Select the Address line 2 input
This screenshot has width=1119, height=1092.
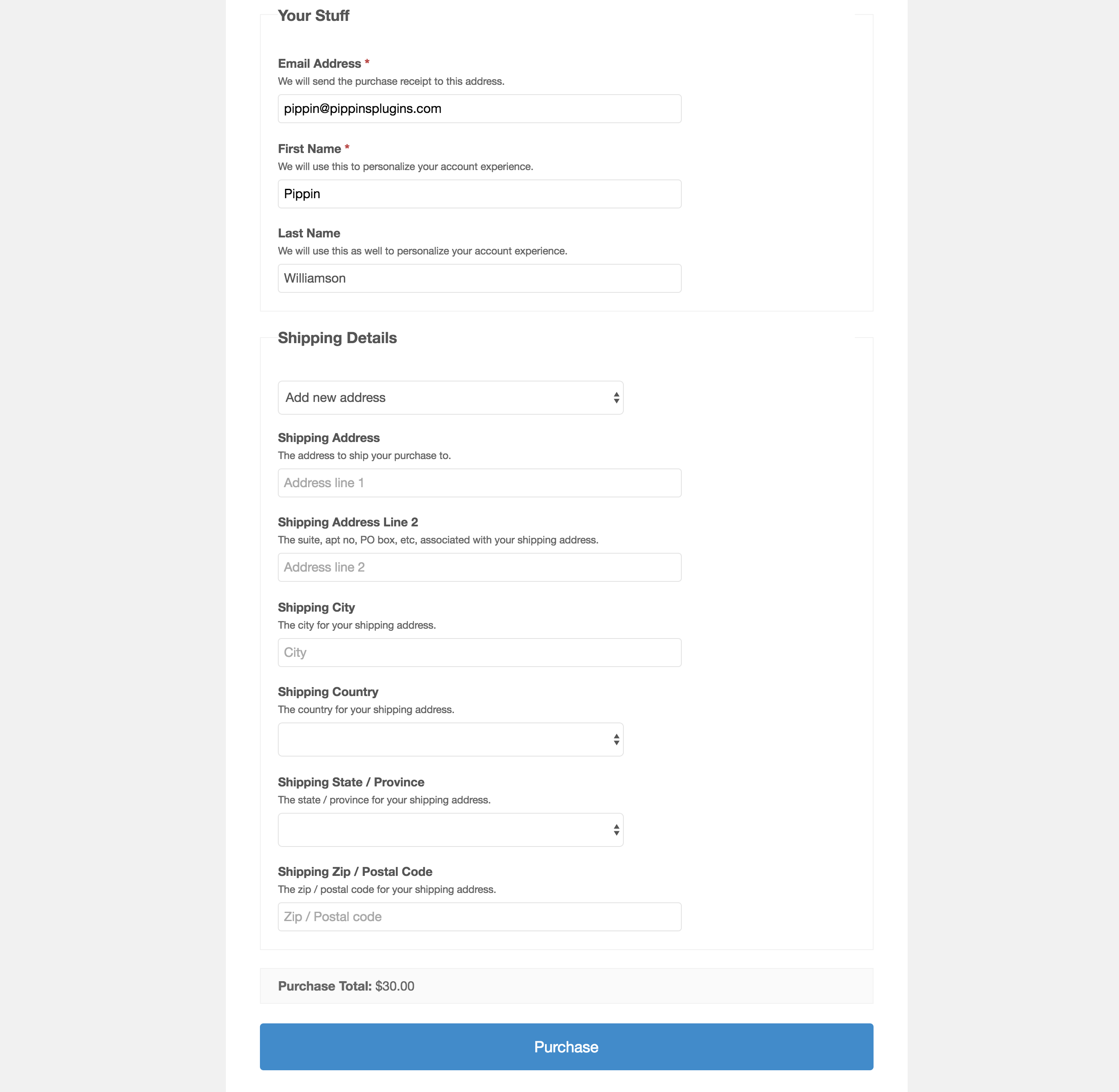click(479, 567)
